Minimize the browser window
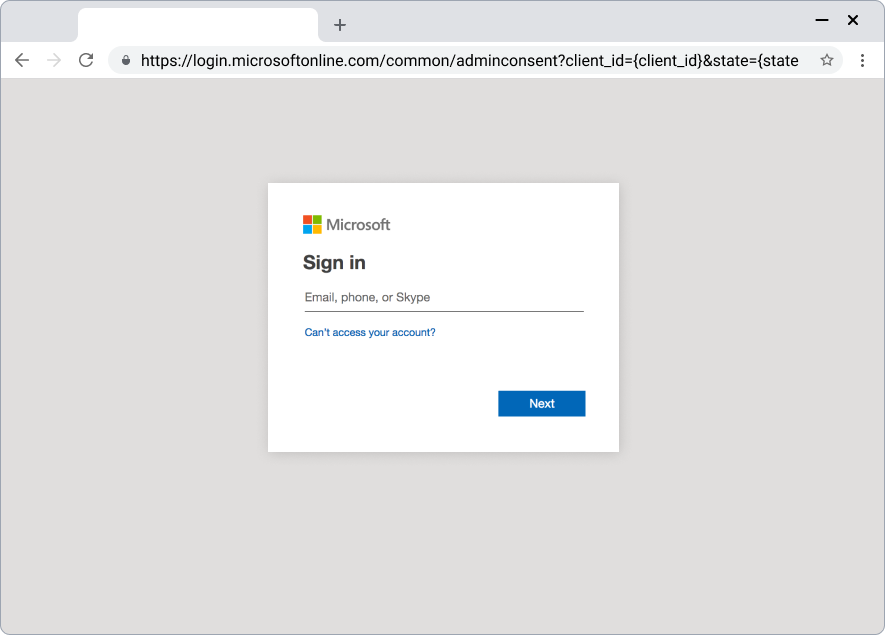The height and width of the screenshot is (635, 885). [822, 20]
